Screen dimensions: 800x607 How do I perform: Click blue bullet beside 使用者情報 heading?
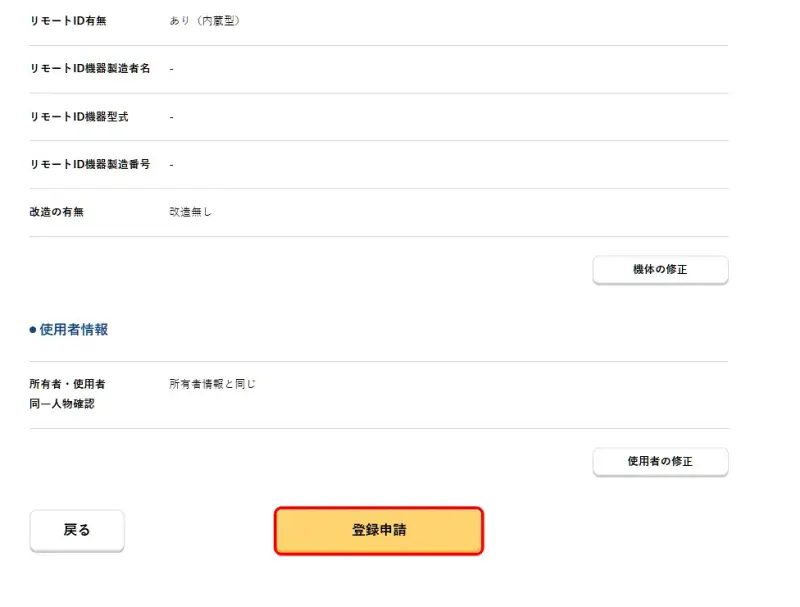(x=33, y=330)
